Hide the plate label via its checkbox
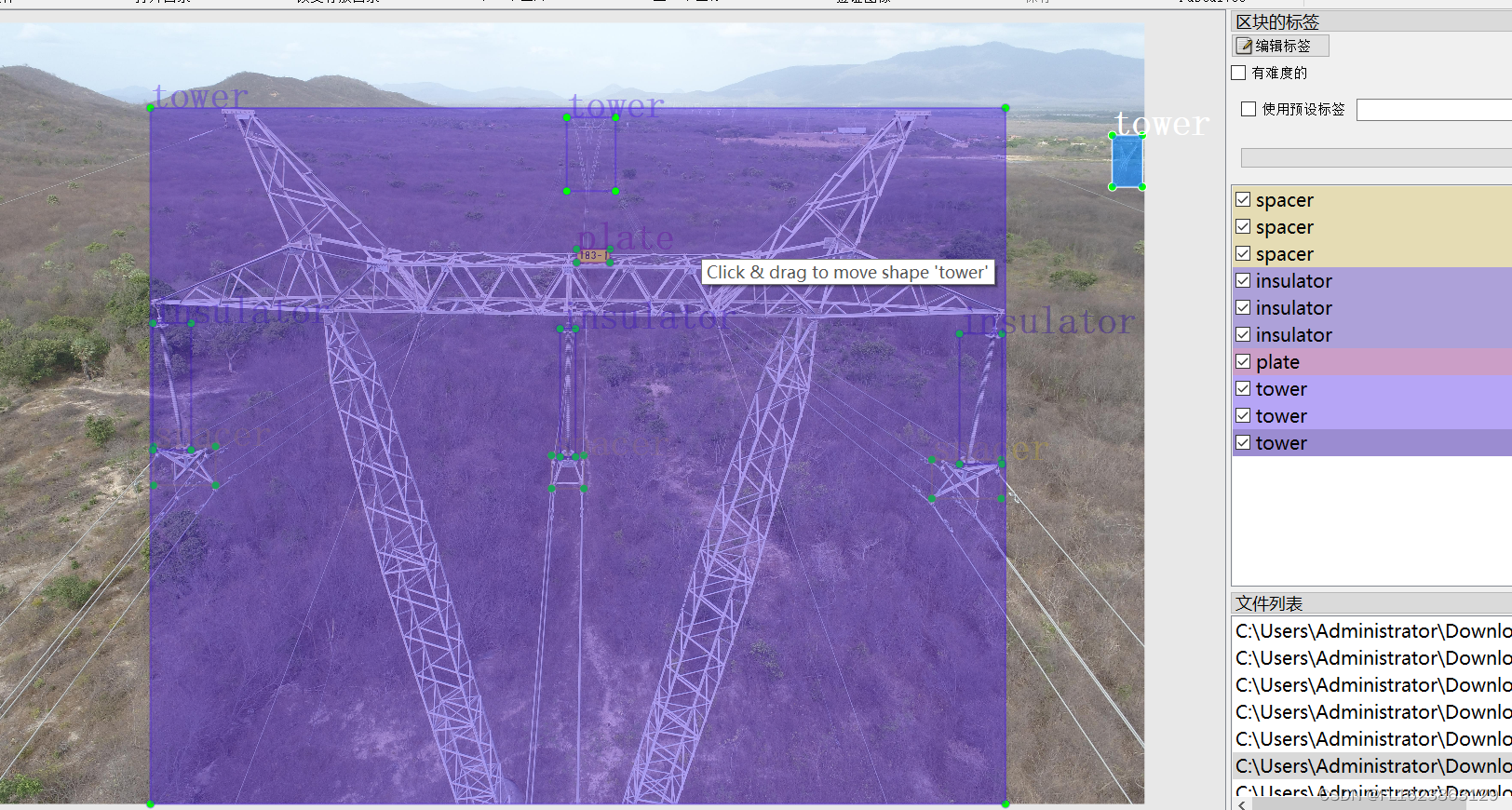This screenshot has height=810, width=1512. pyautogui.click(x=1243, y=361)
